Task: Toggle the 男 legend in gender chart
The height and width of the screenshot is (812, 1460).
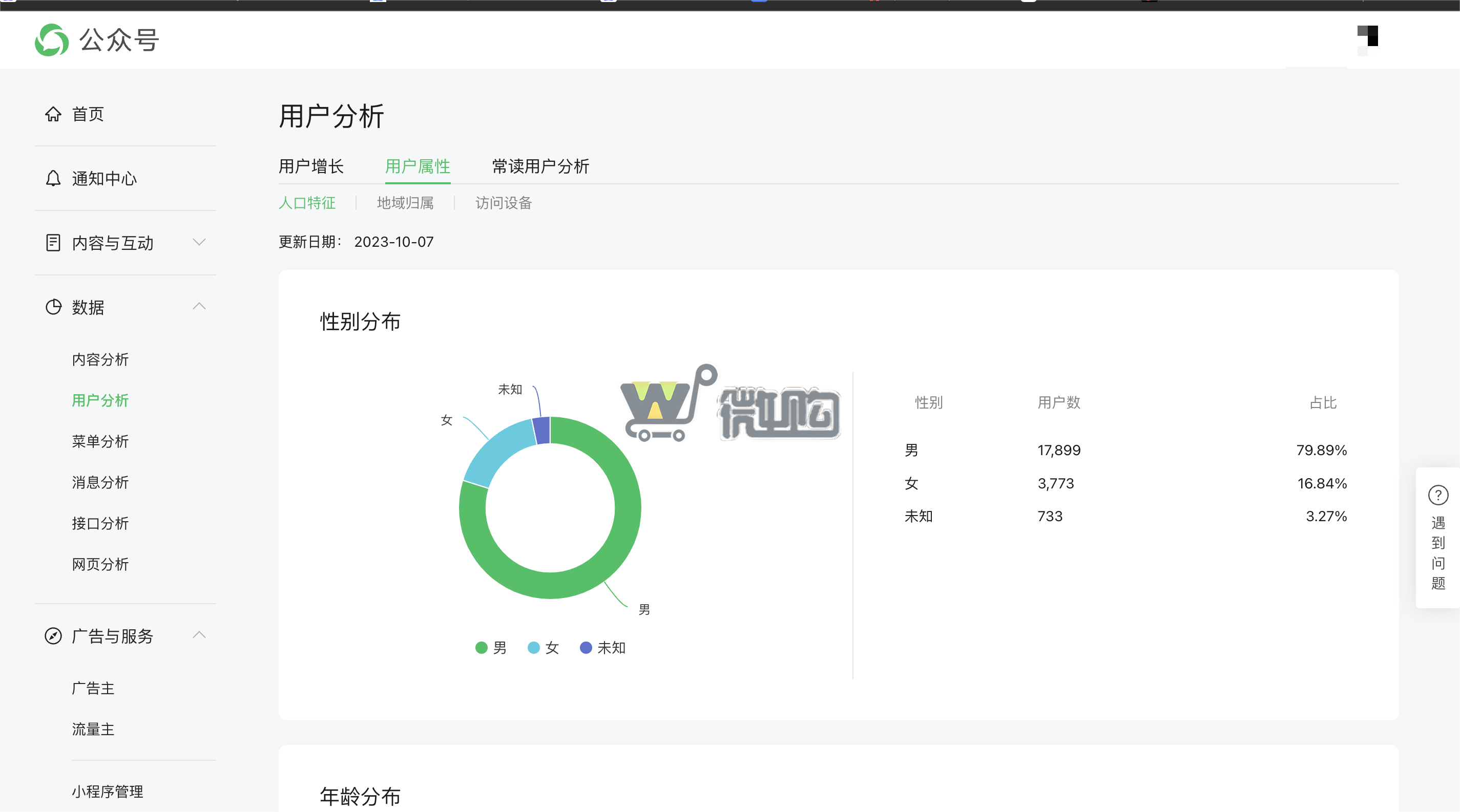Action: [490, 648]
